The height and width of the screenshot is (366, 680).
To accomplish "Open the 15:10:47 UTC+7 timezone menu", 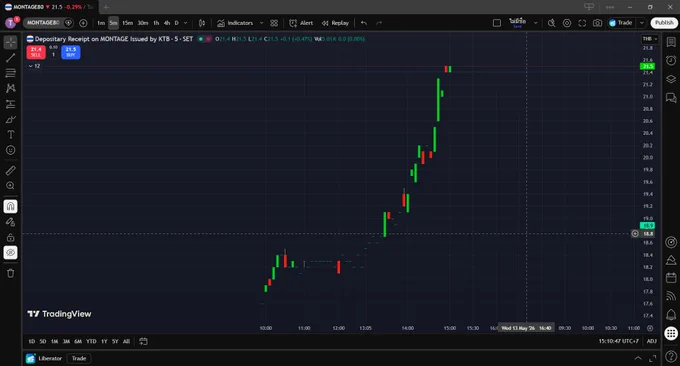I will (618, 341).
